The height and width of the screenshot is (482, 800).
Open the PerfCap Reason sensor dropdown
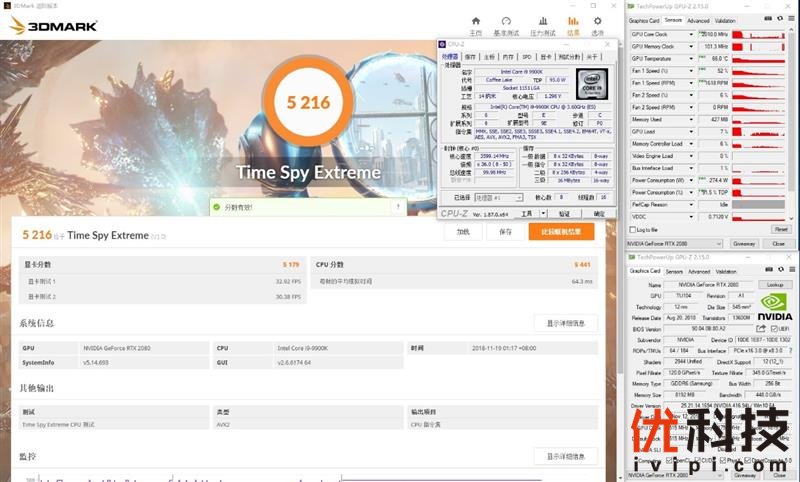(691, 205)
